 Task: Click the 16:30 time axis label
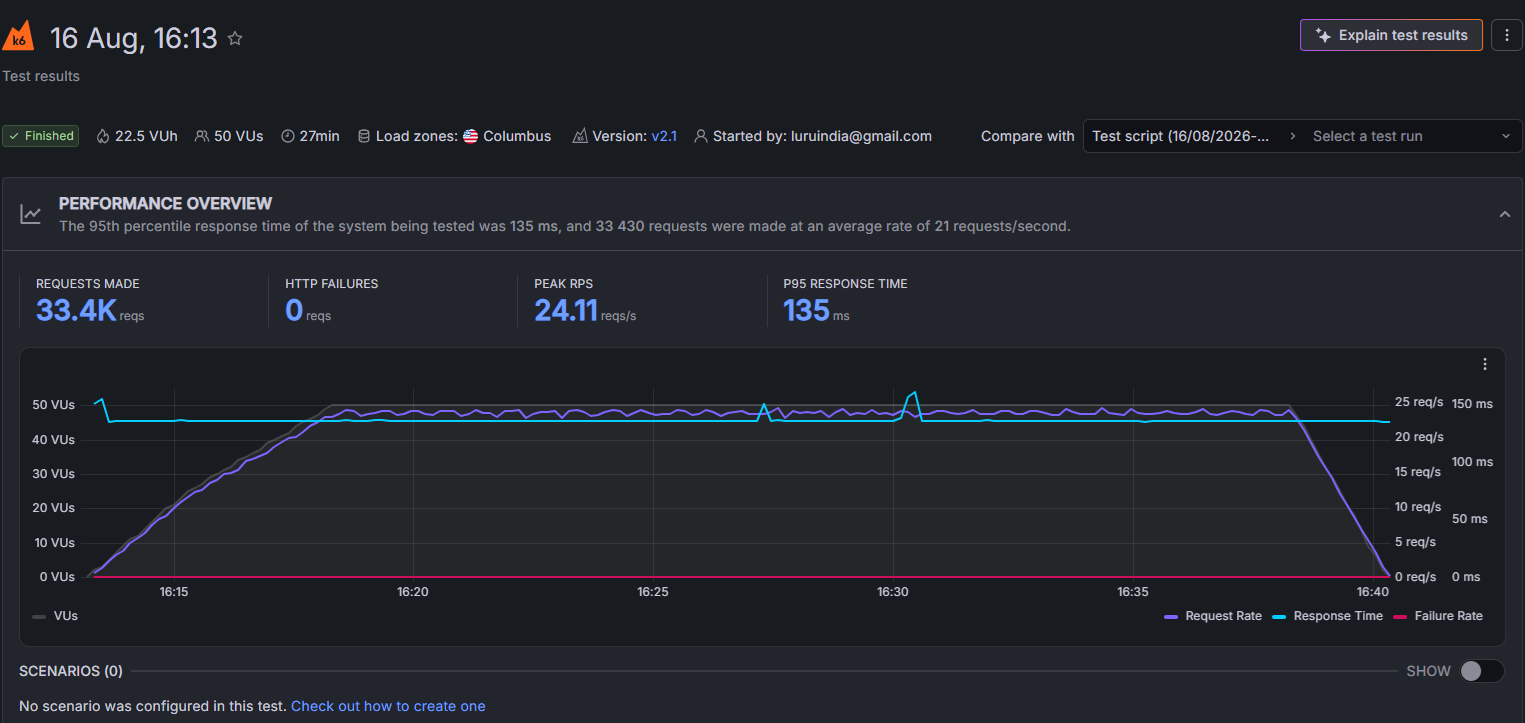coord(892,592)
